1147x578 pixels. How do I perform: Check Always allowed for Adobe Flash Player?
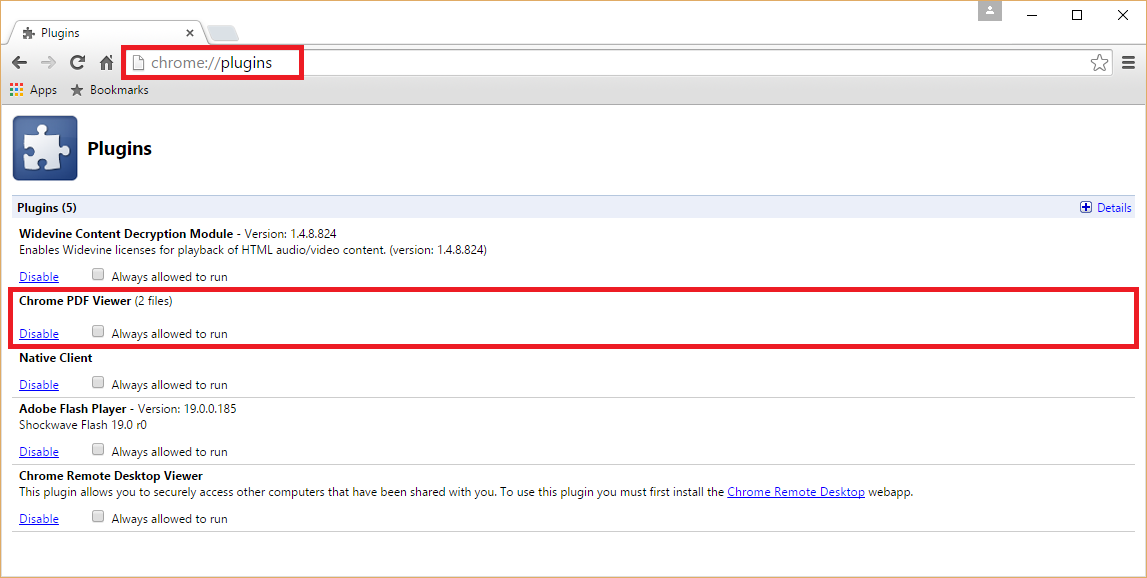click(98, 451)
